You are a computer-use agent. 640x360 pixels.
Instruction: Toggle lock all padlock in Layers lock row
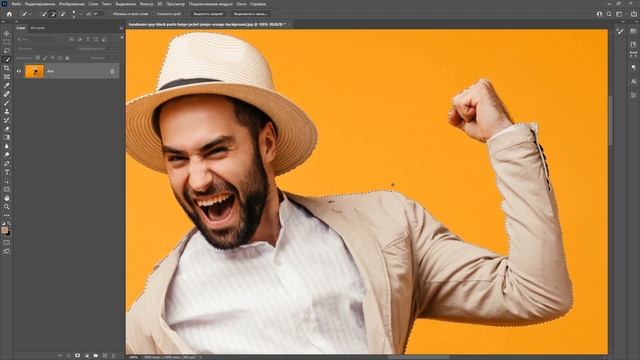tap(67, 58)
